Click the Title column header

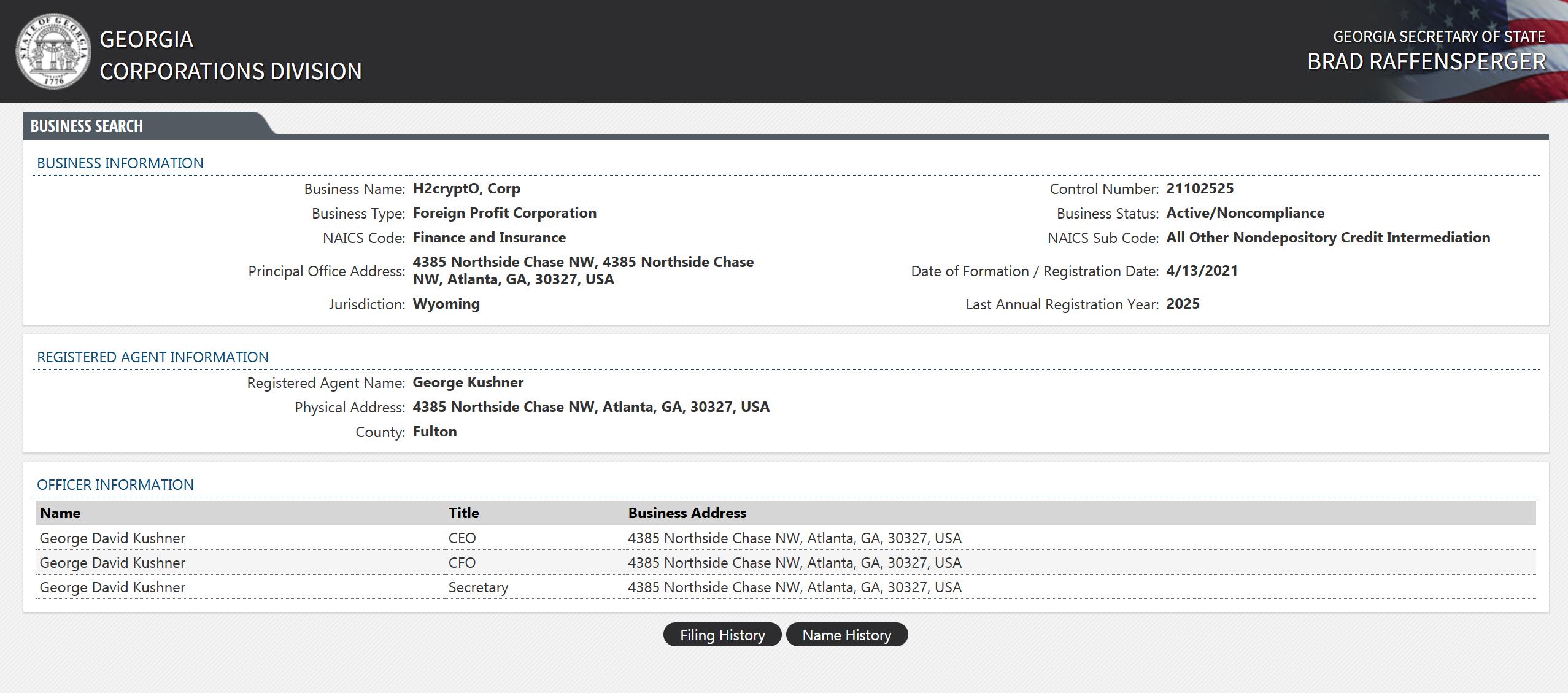pos(463,513)
